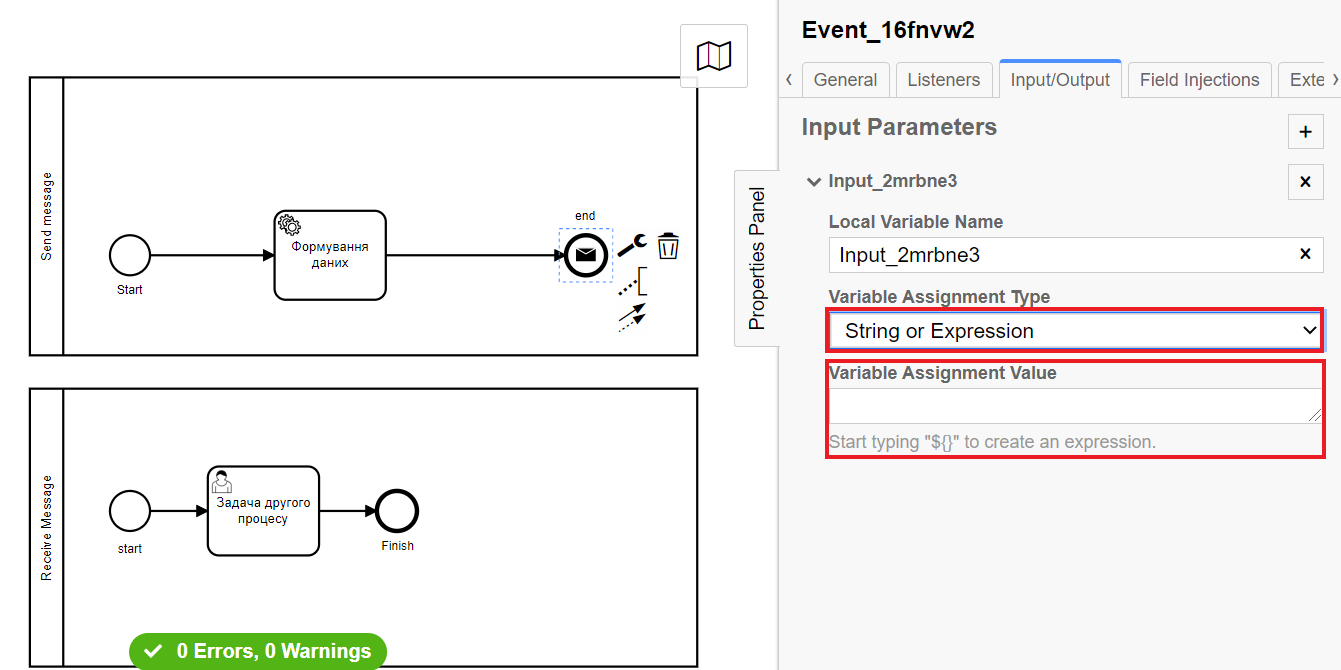Viewport: 1341px width, 670px height.
Task: Click the 0 Errors, 0 Warnings badge
Action: pos(258,651)
